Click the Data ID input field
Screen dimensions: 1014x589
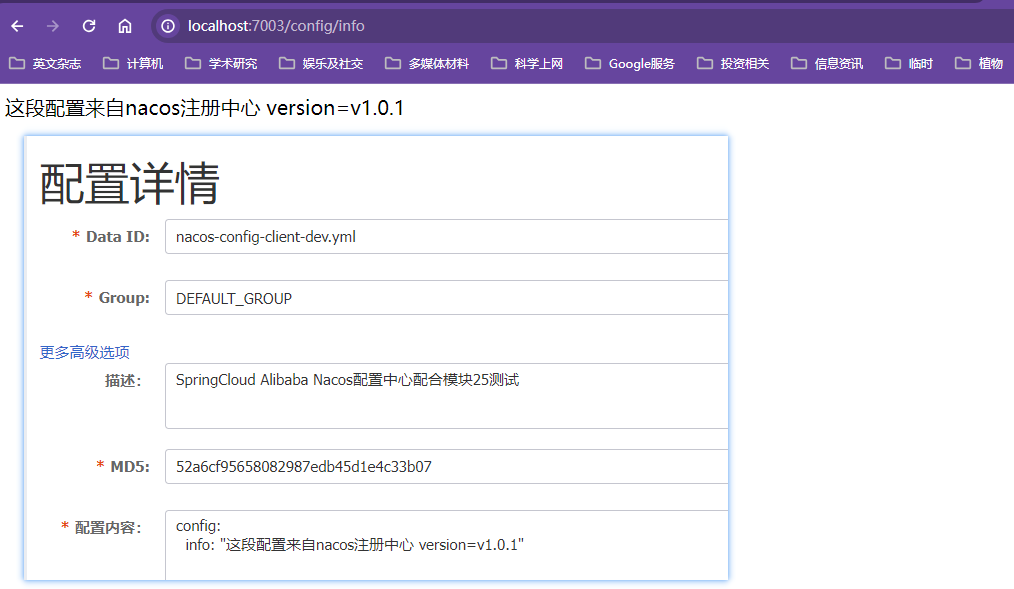tap(446, 237)
